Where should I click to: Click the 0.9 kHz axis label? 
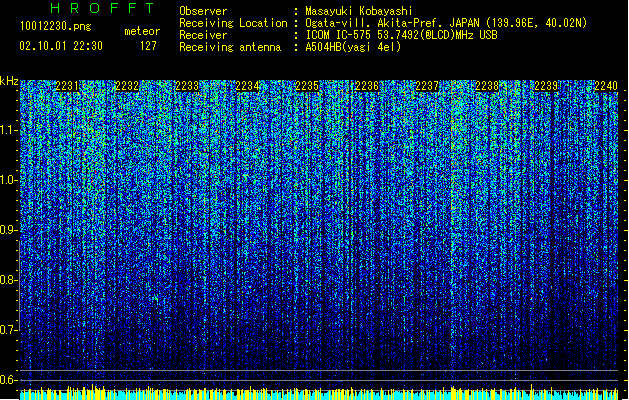coord(8,230)
